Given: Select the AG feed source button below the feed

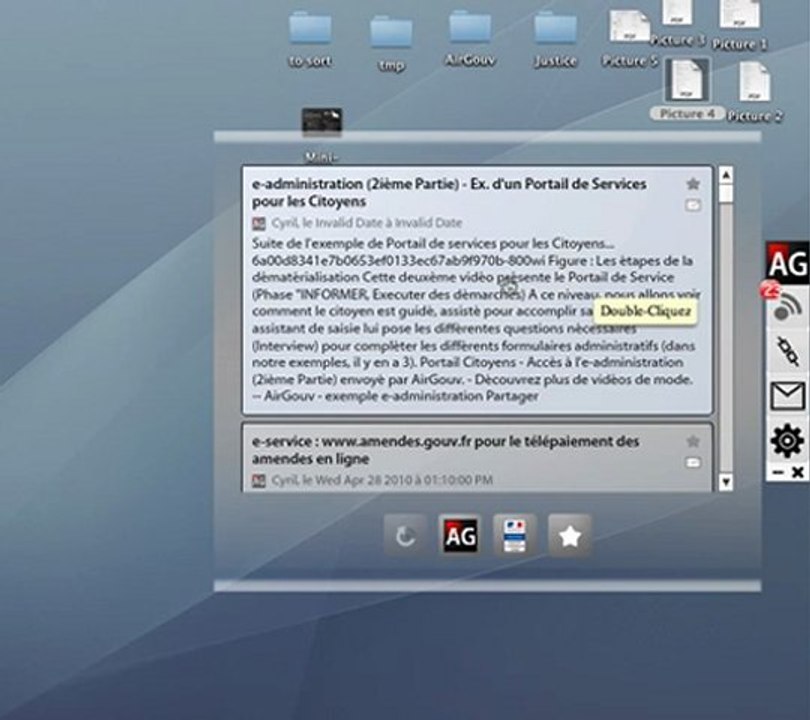Looking at the screenshot, I should [460, 535].
